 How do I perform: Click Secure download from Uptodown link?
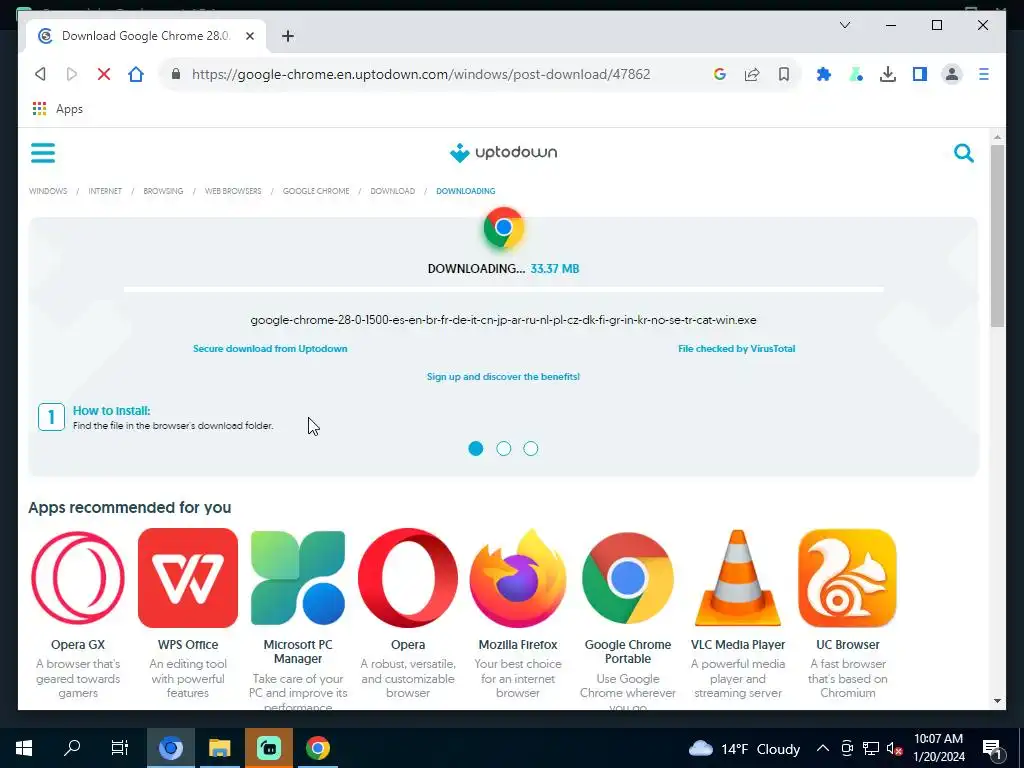pyautogui.click(x=270, y=349)
